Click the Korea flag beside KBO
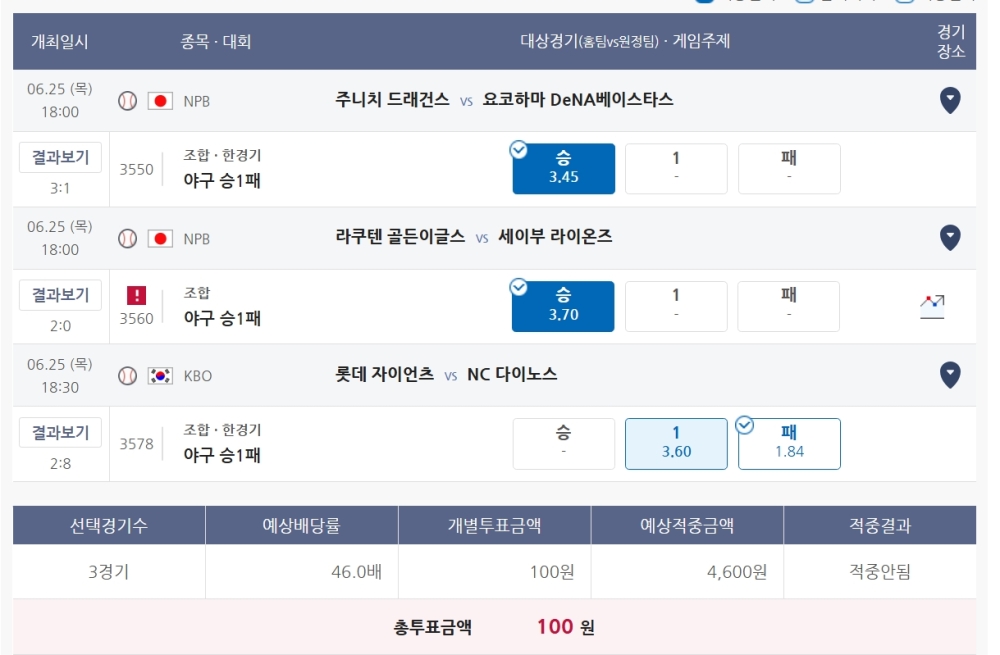1000x655 pixels. (160, 376)
